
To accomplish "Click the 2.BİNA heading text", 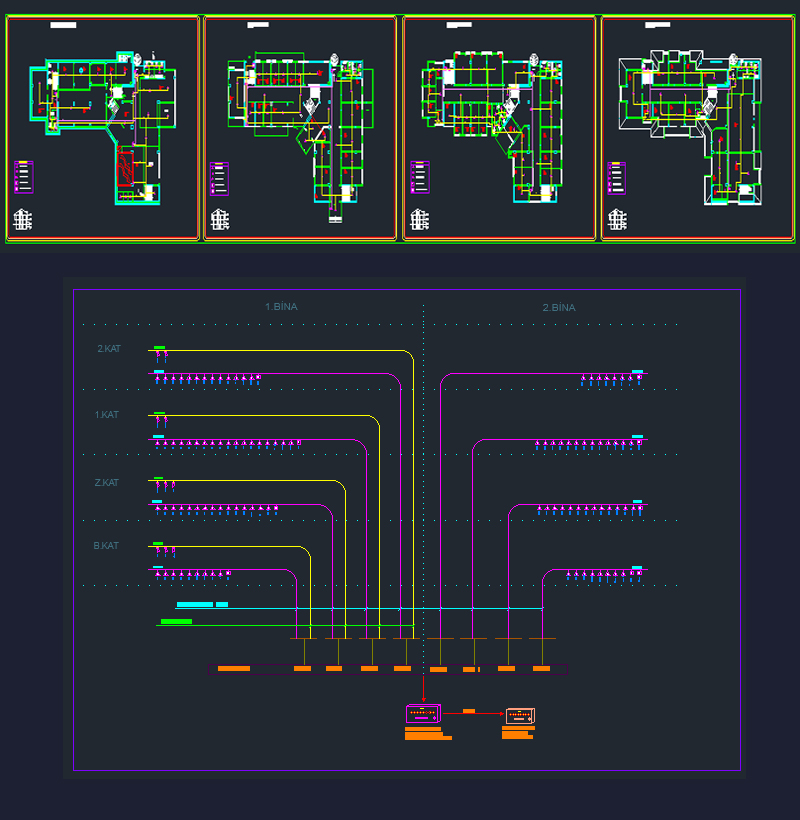I will click(x=559, y=307).
